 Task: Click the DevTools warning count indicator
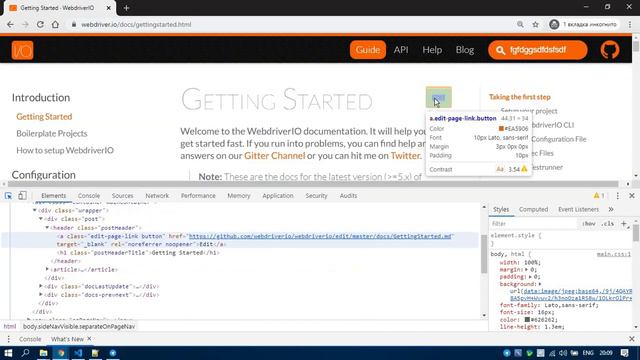point(599,196)
